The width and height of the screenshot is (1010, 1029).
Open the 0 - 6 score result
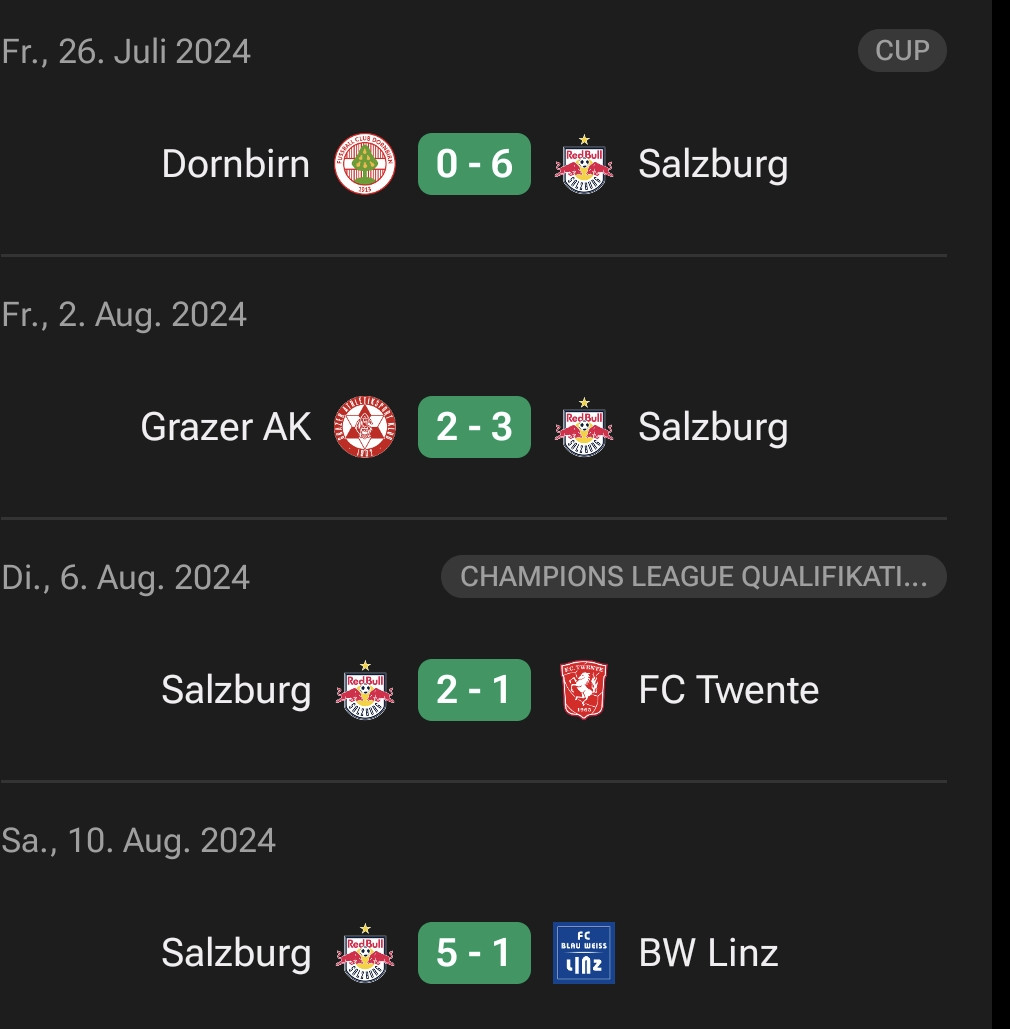474,164
